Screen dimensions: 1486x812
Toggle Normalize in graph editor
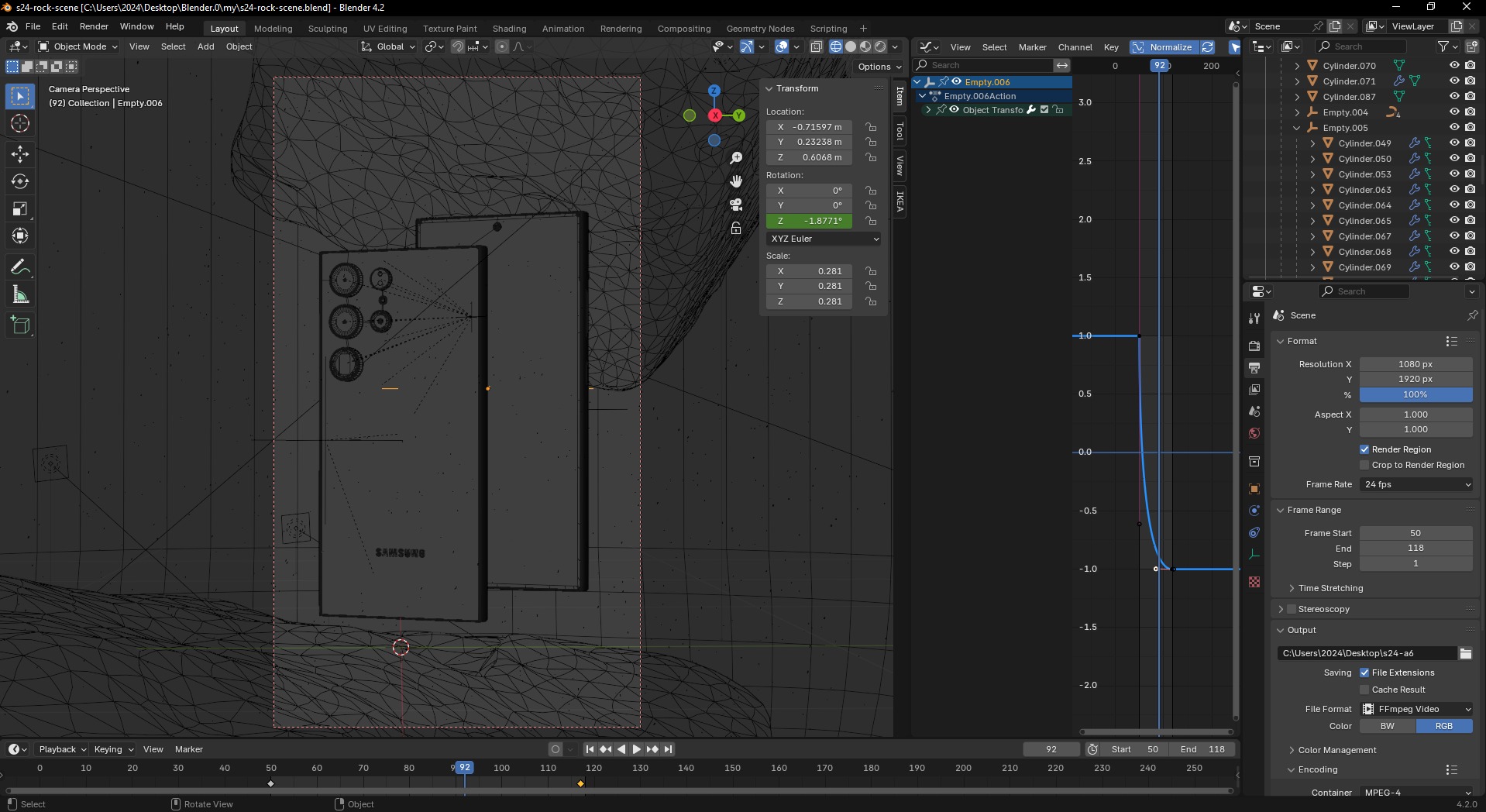[x=1163, y=47]
